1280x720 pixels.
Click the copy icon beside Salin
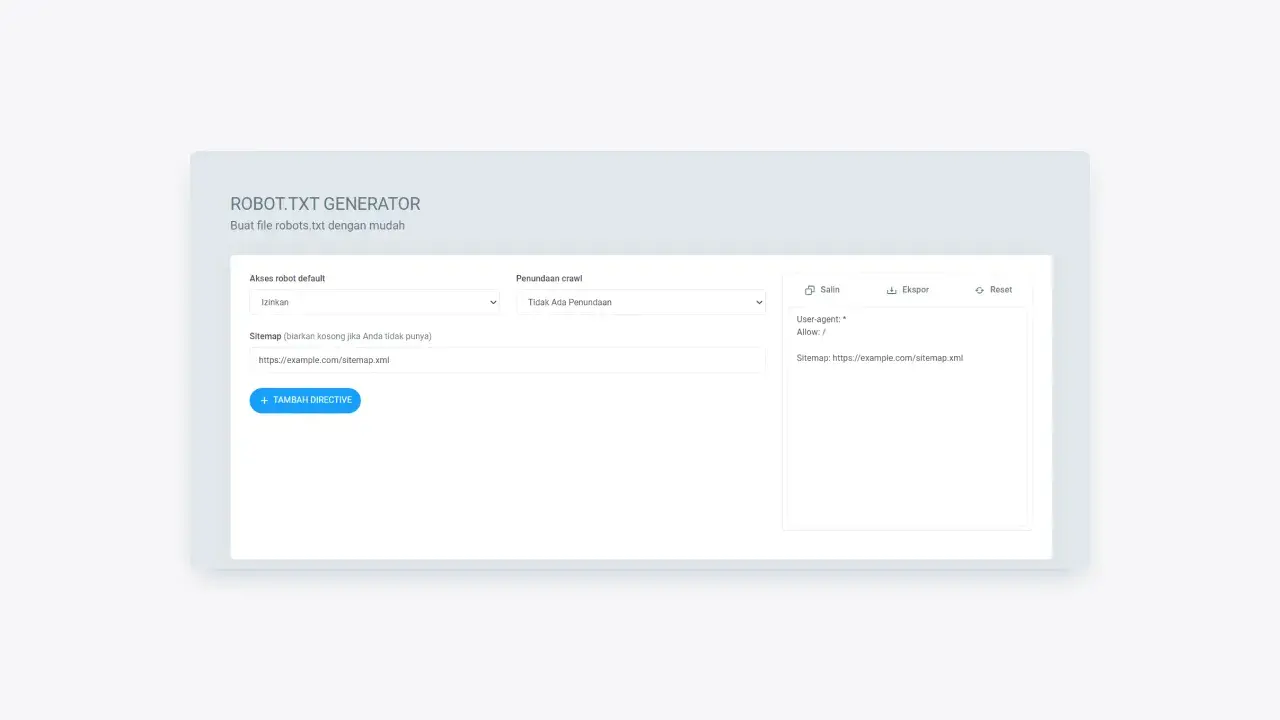pyautogui.click(x=810, y=290)
